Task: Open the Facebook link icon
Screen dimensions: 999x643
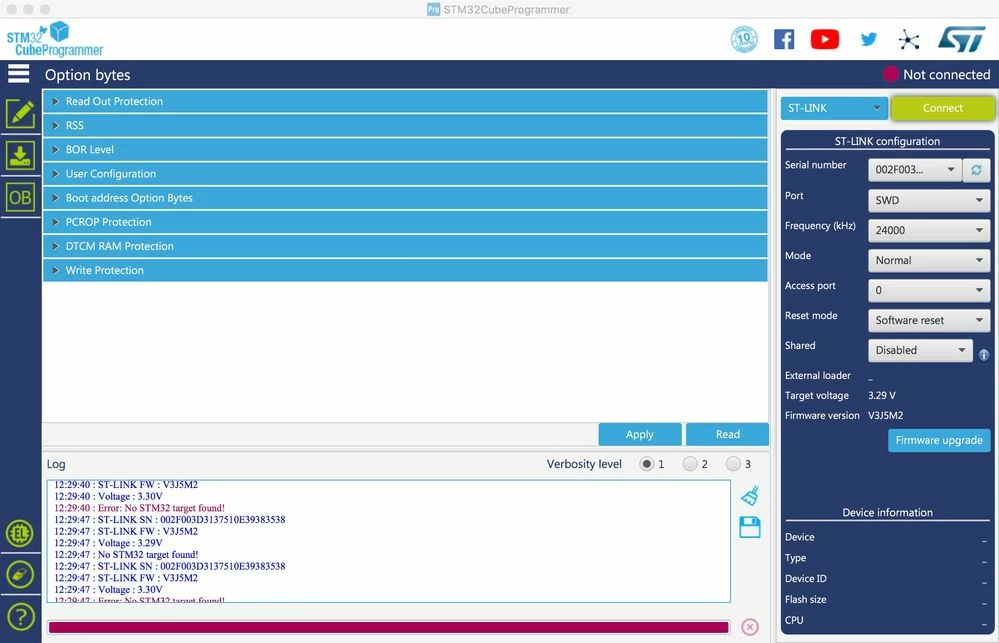Action: click(784, 40)
